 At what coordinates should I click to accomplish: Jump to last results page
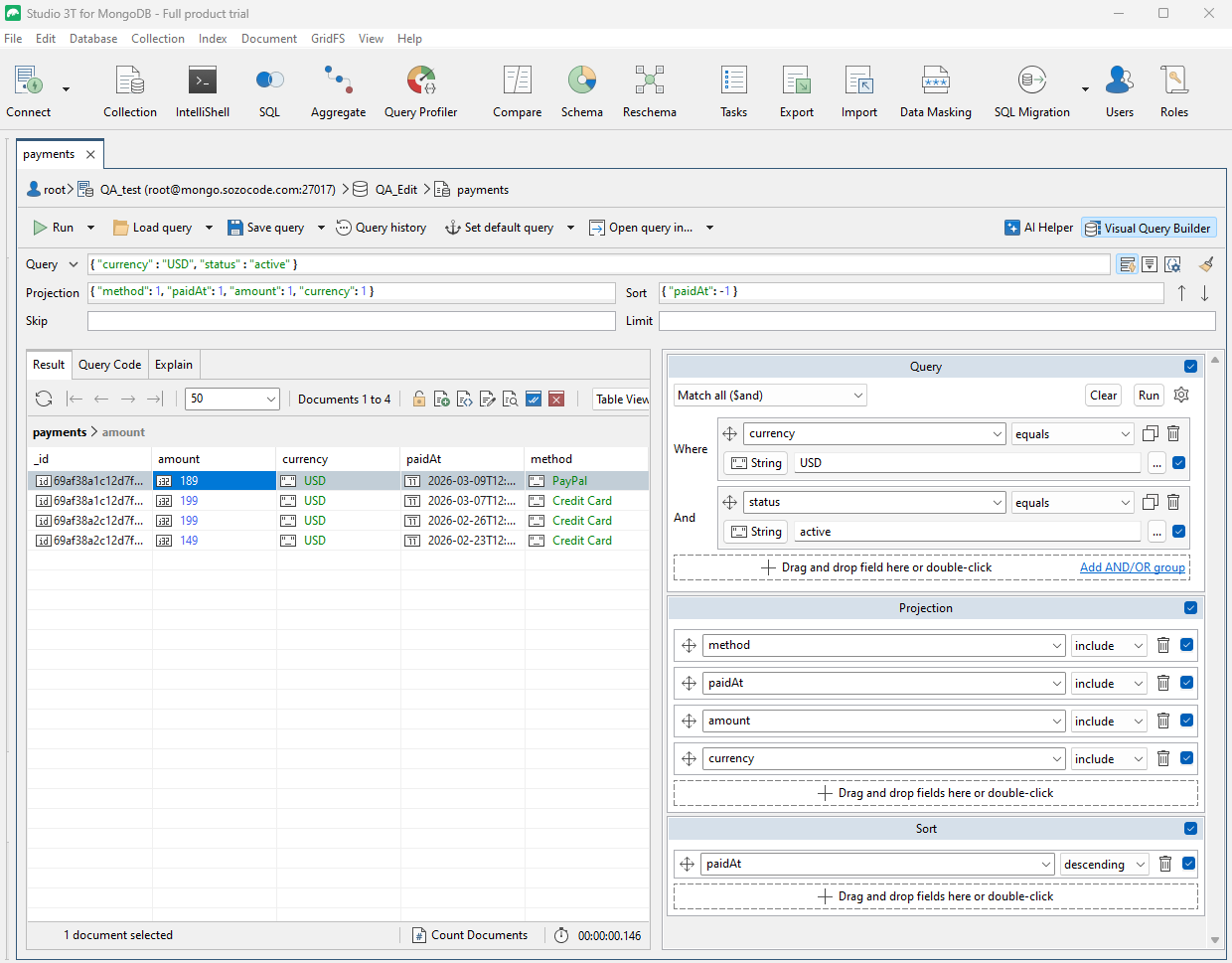point(155,399)
